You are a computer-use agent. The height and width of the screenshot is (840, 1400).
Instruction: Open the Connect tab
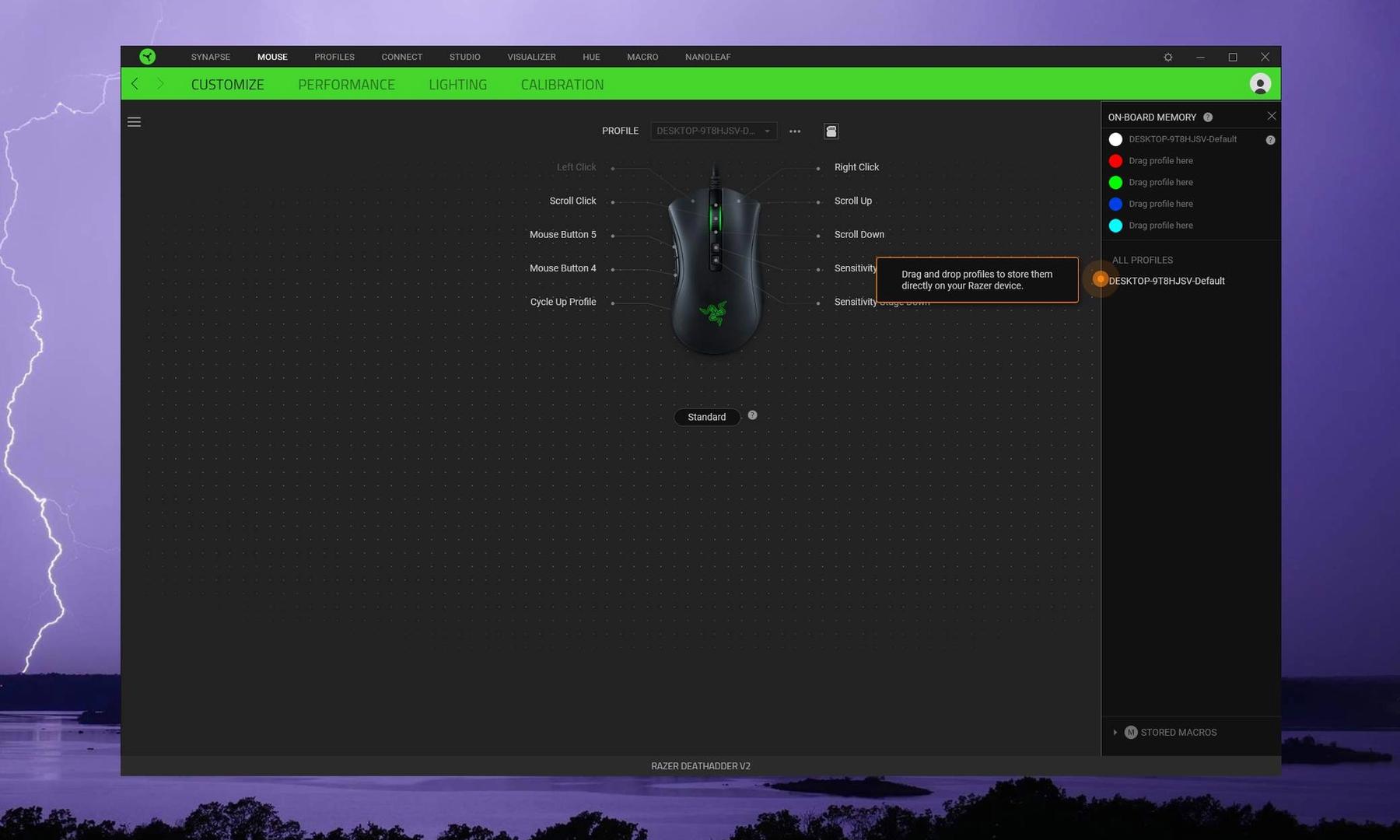401,57
